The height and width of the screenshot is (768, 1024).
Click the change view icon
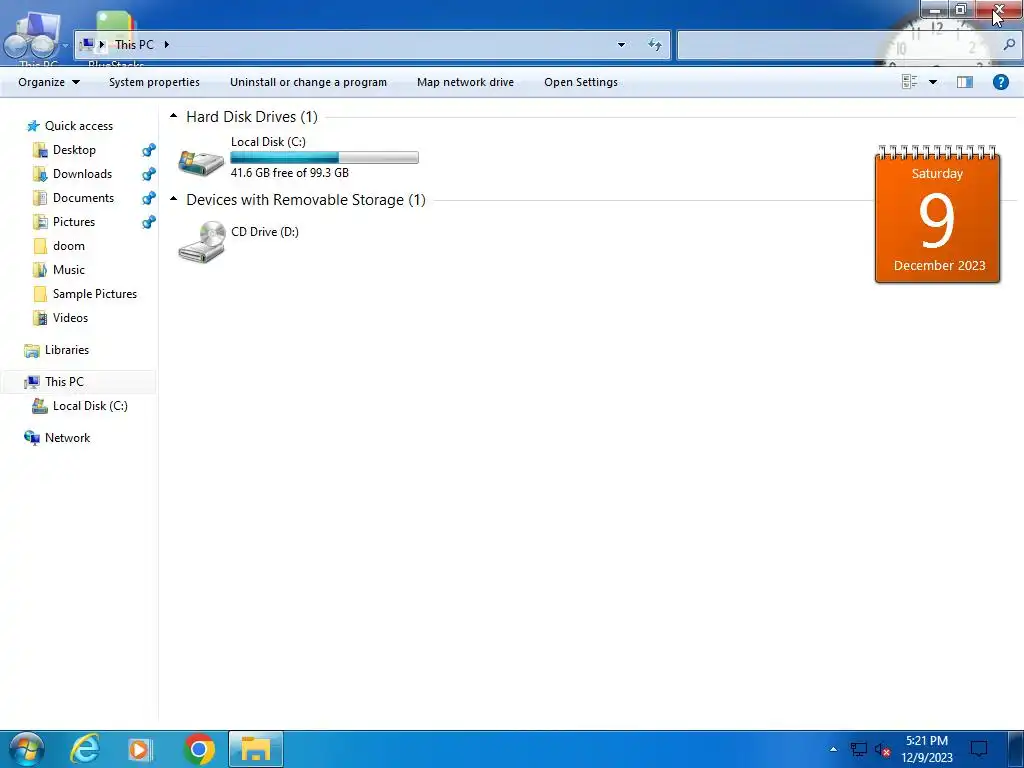pos(909,82)
